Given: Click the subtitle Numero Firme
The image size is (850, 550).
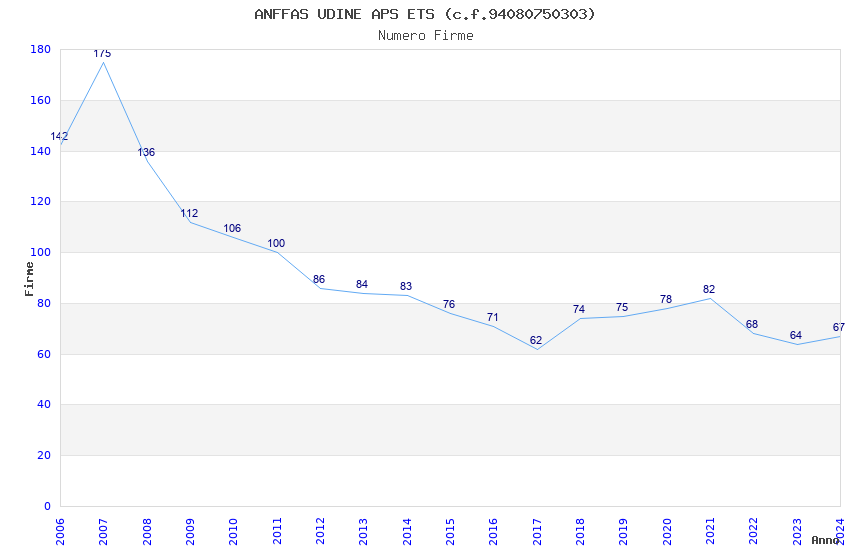Looking at the screenshot, I should pyautogui.click(x=426, y=36).
